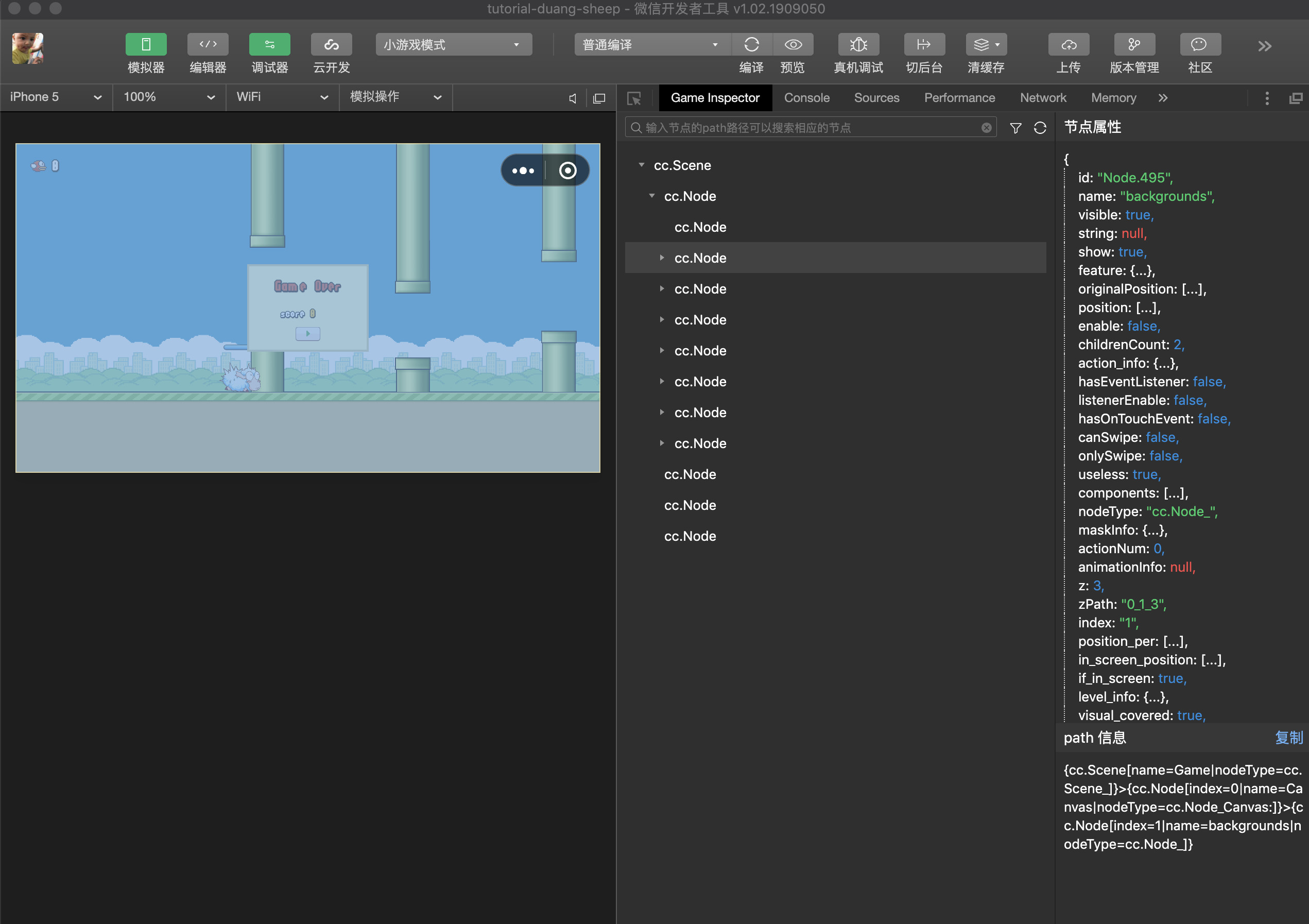Open devtools three-dot options menu
The height and width of the screenshot is (924, 1309).
click(x=1267, y=98)
